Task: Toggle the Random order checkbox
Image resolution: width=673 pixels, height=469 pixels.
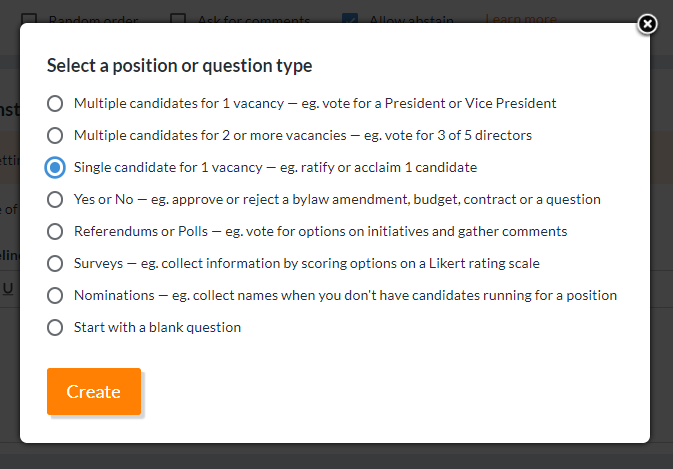Action: click(29, 19)
